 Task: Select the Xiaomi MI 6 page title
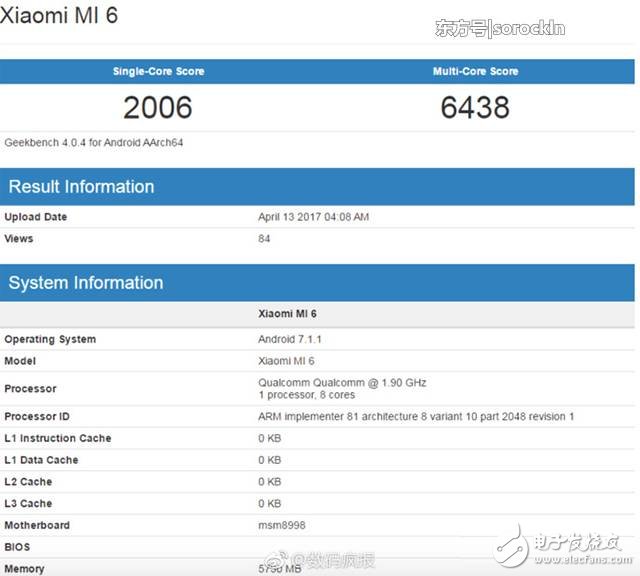coord(60,17)
